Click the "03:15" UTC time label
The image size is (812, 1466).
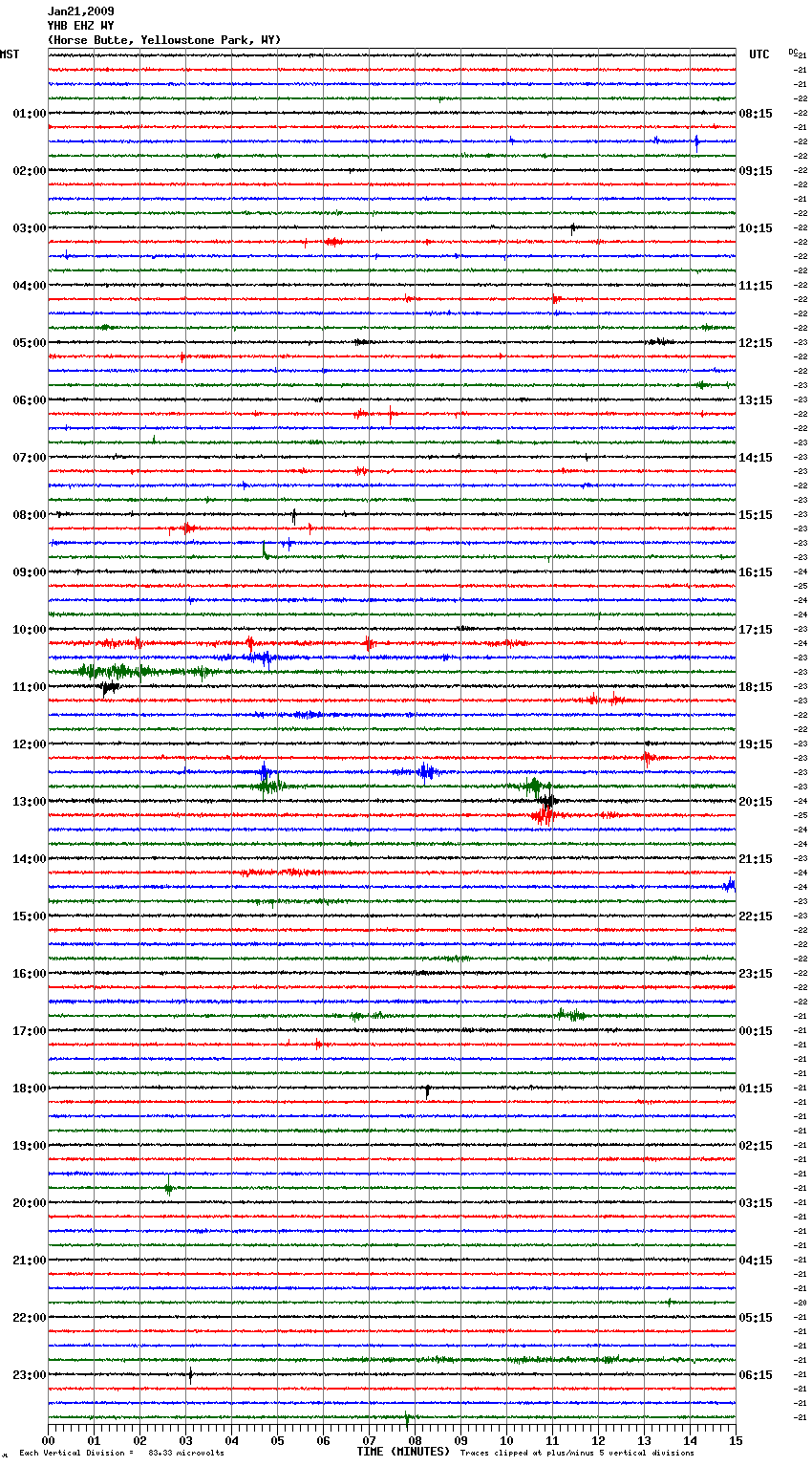[756, 1203]
